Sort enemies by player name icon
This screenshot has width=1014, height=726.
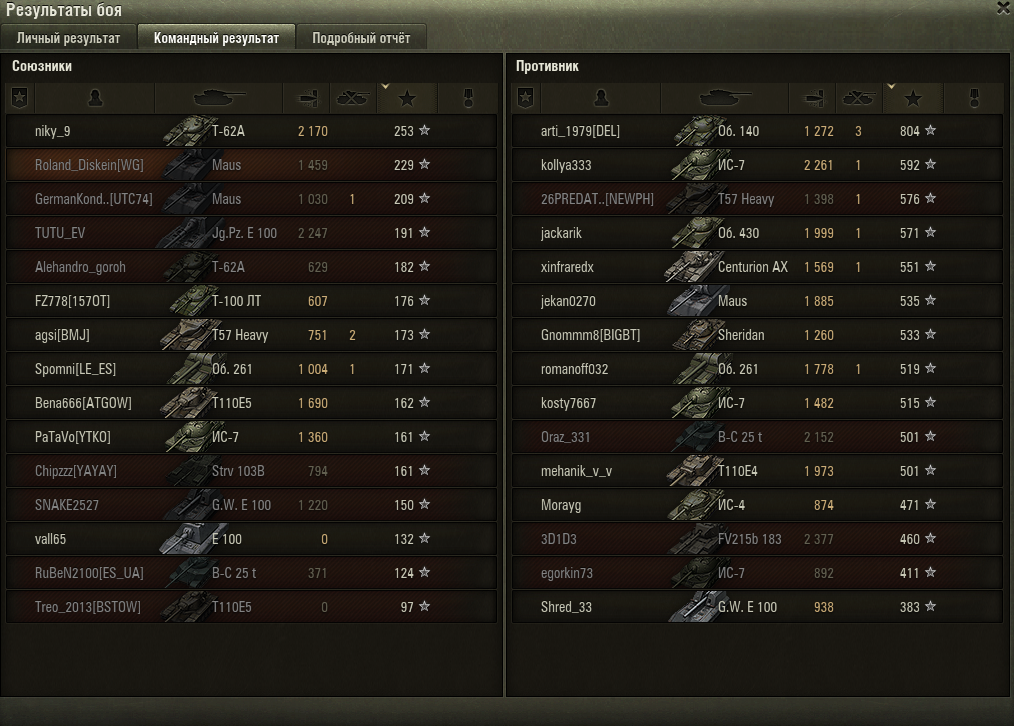pyautogui.click(x=601, y=98)
